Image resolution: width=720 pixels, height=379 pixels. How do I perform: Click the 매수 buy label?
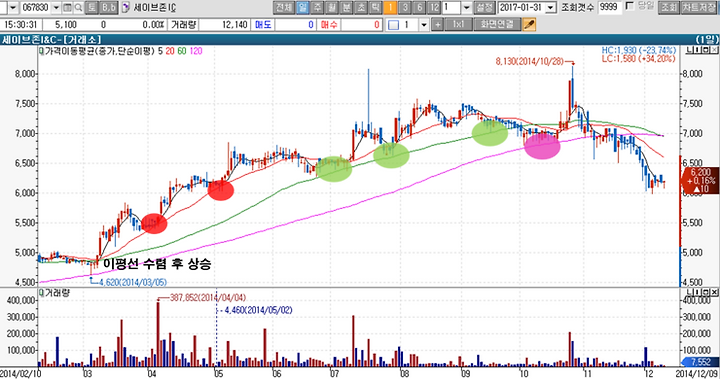[329, 24]
